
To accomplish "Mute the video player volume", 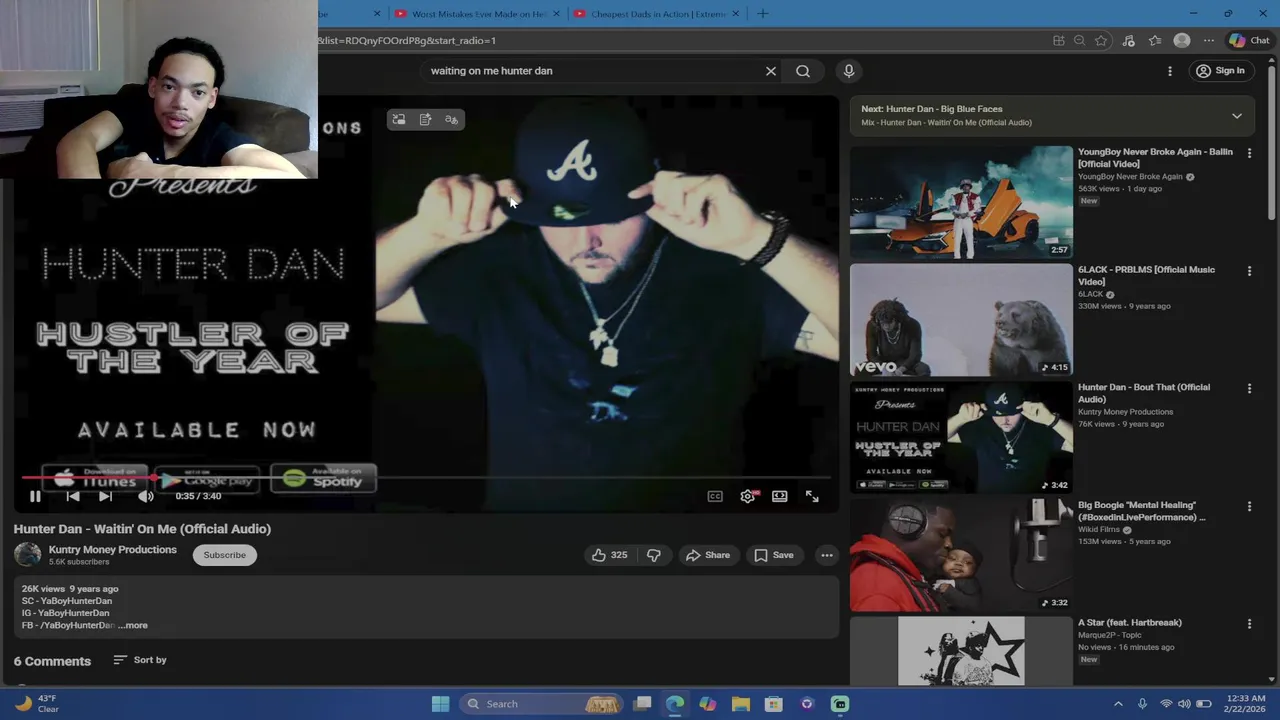I will 146,496.
